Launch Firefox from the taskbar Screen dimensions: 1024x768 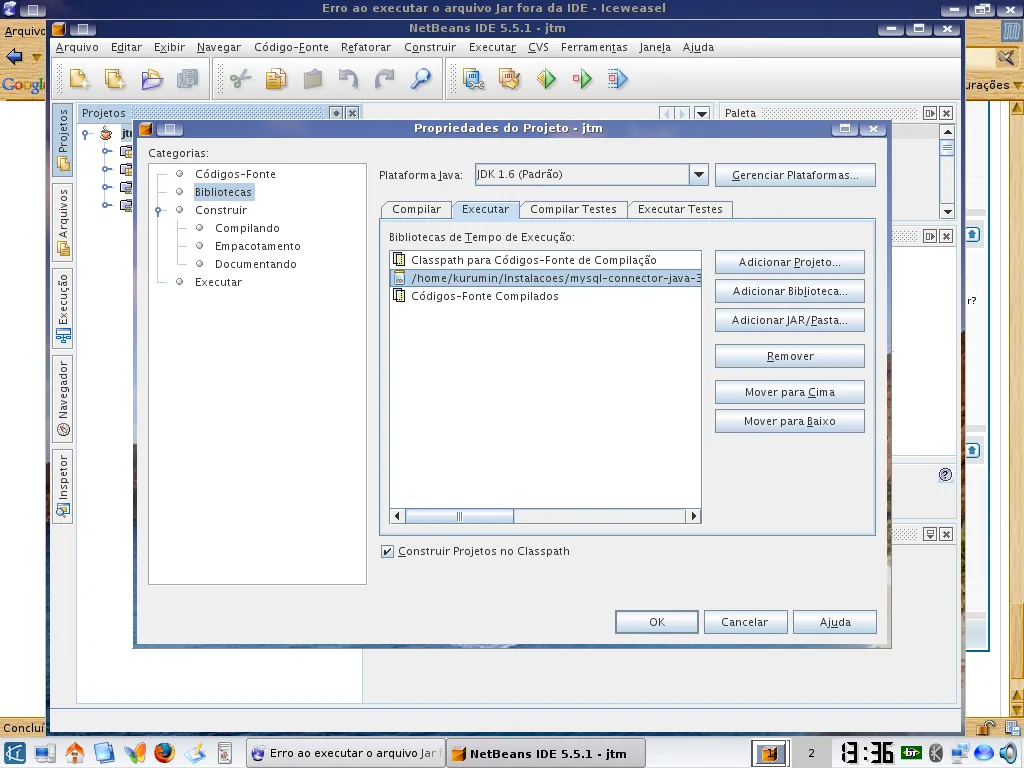click(164, 753)
